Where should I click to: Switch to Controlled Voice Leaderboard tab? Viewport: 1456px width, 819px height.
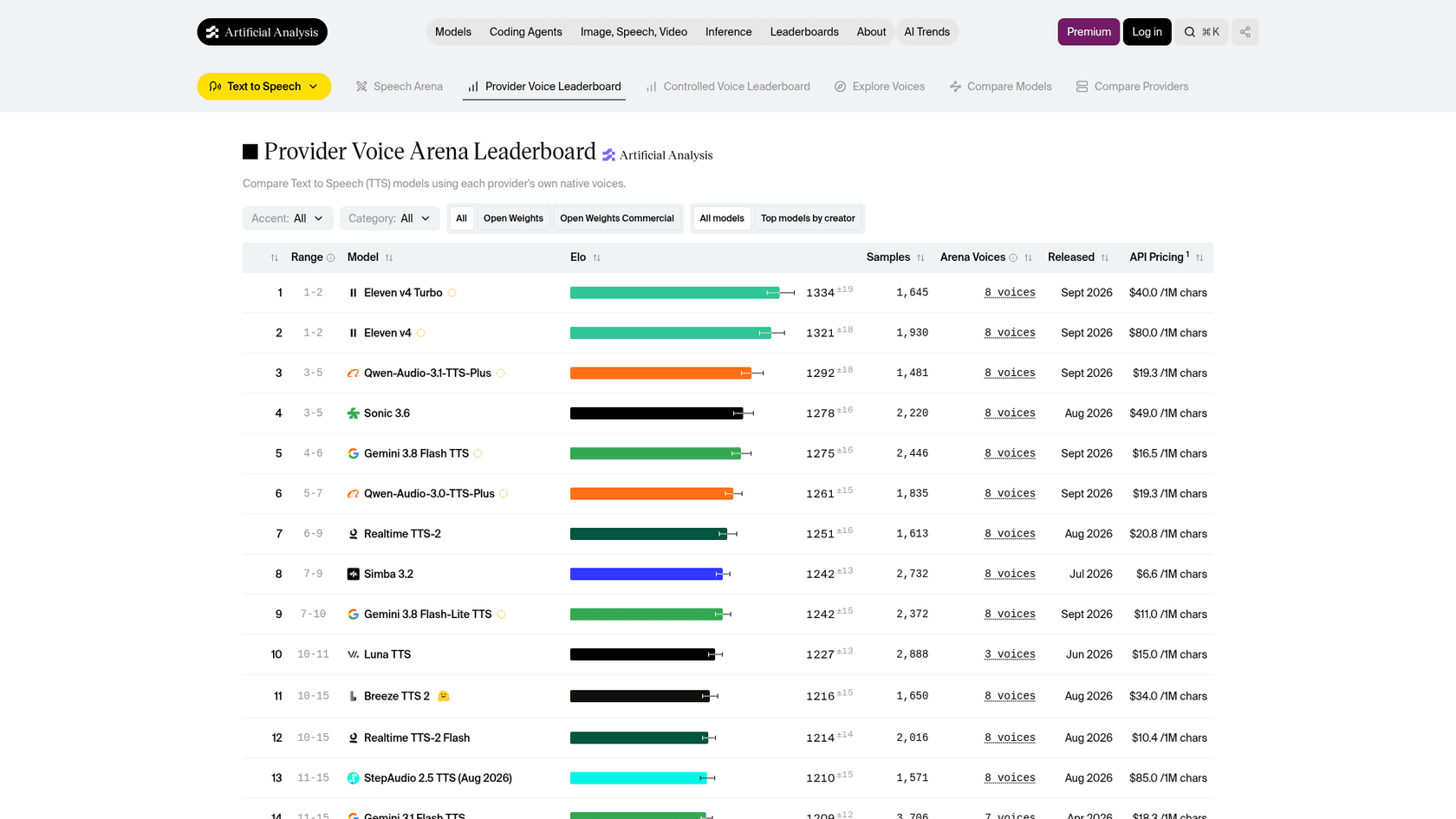coord(728,87)
